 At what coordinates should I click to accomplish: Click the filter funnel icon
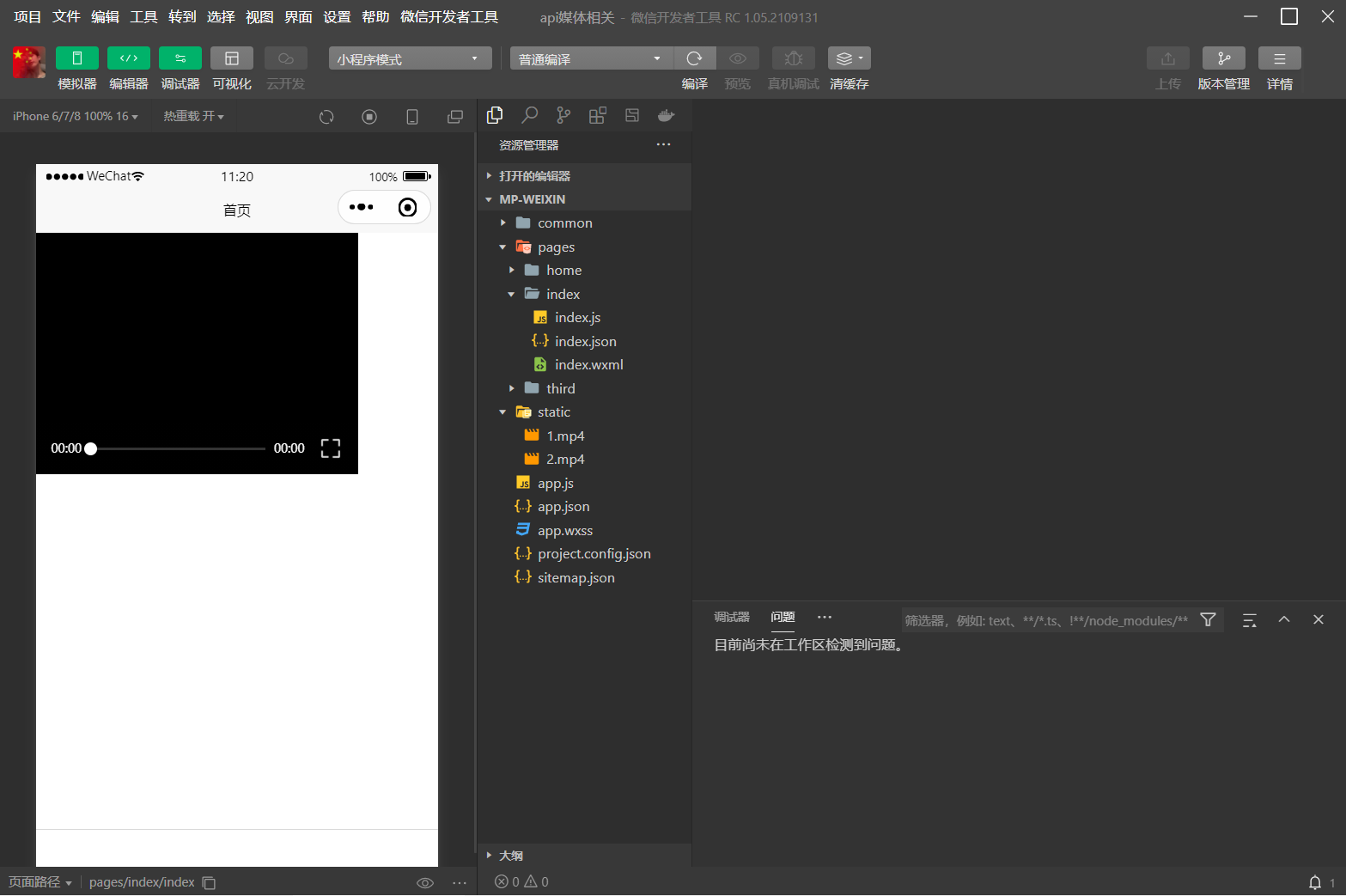coord(1208,619)
